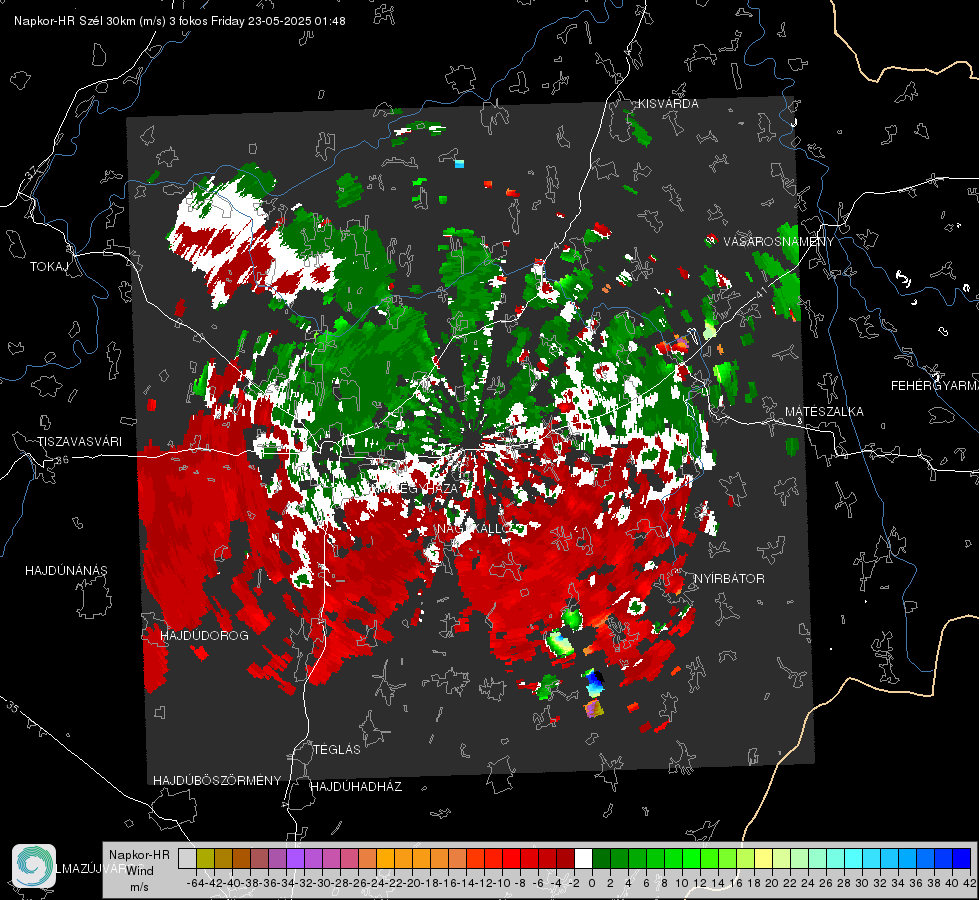Screen dimensions: 979x900
Task: Click the legend value label -64
Action: [195, 883]
